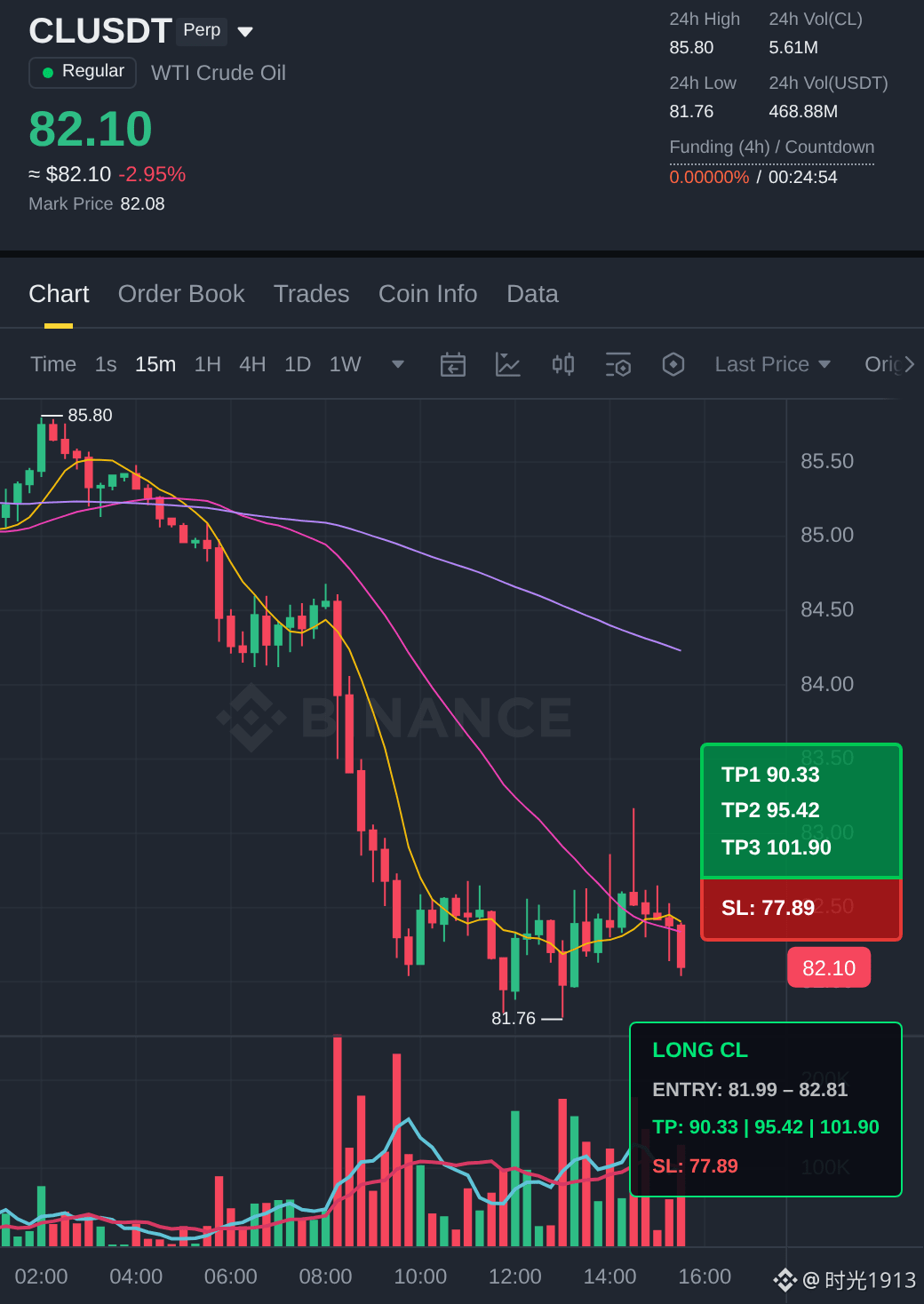Tap the 81.76 low marker on chart

(514, 1018)
